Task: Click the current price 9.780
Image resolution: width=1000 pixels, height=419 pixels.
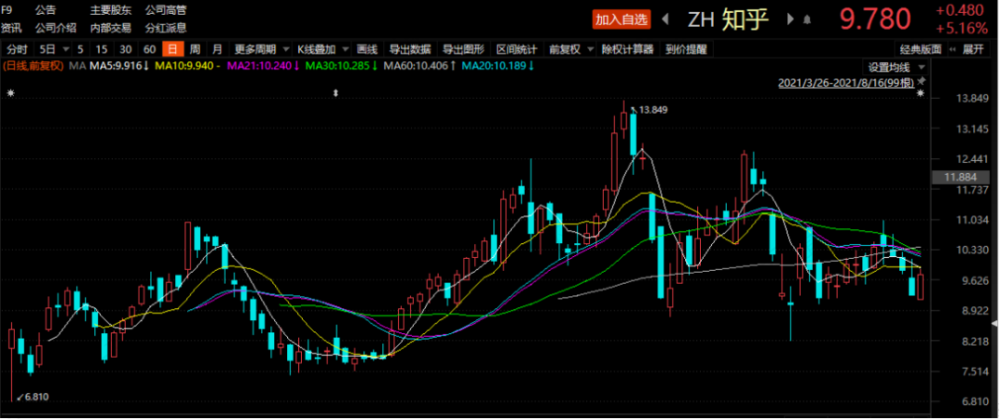Action: (x=875, y=19)
